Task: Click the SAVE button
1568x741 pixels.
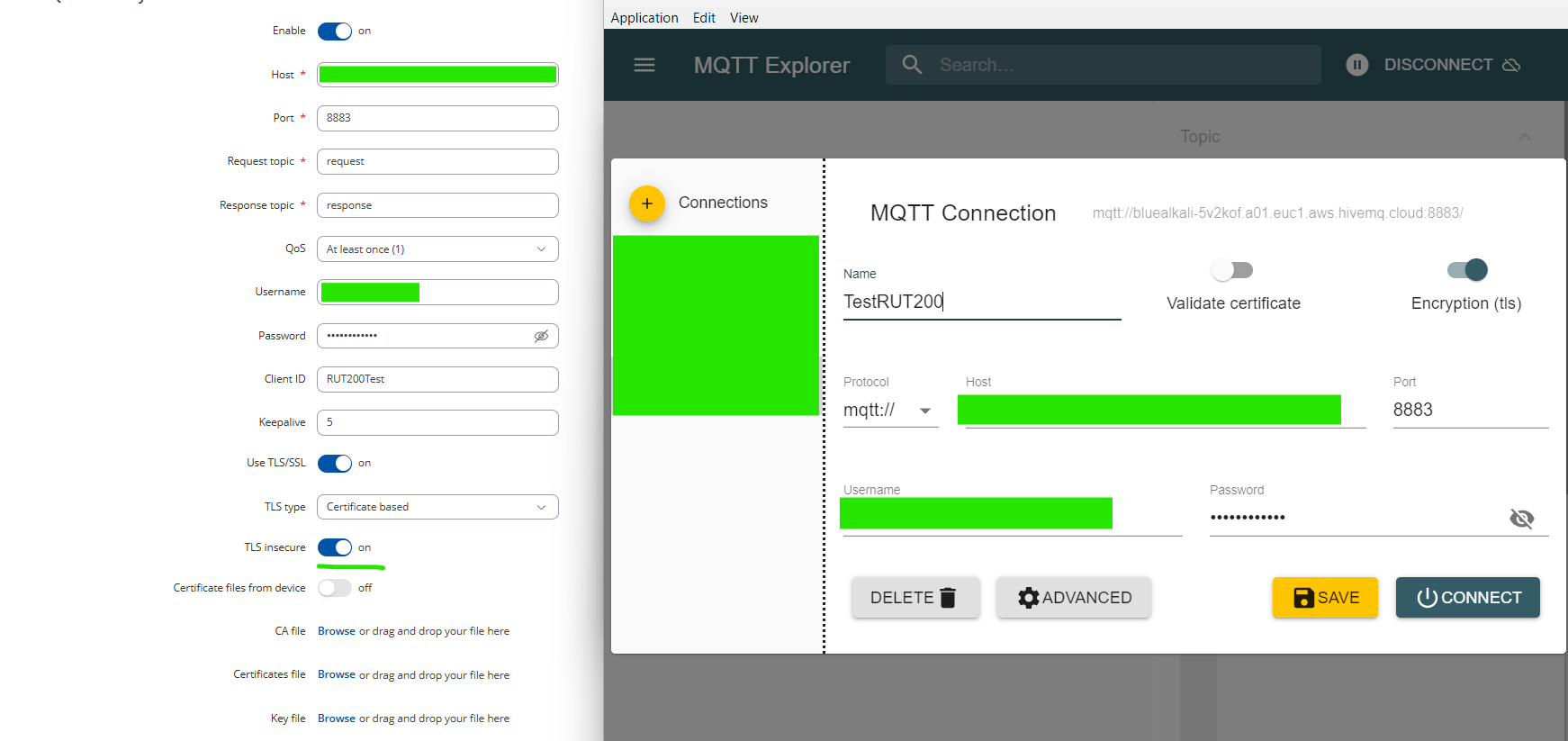Action: tap(1325, 598)
